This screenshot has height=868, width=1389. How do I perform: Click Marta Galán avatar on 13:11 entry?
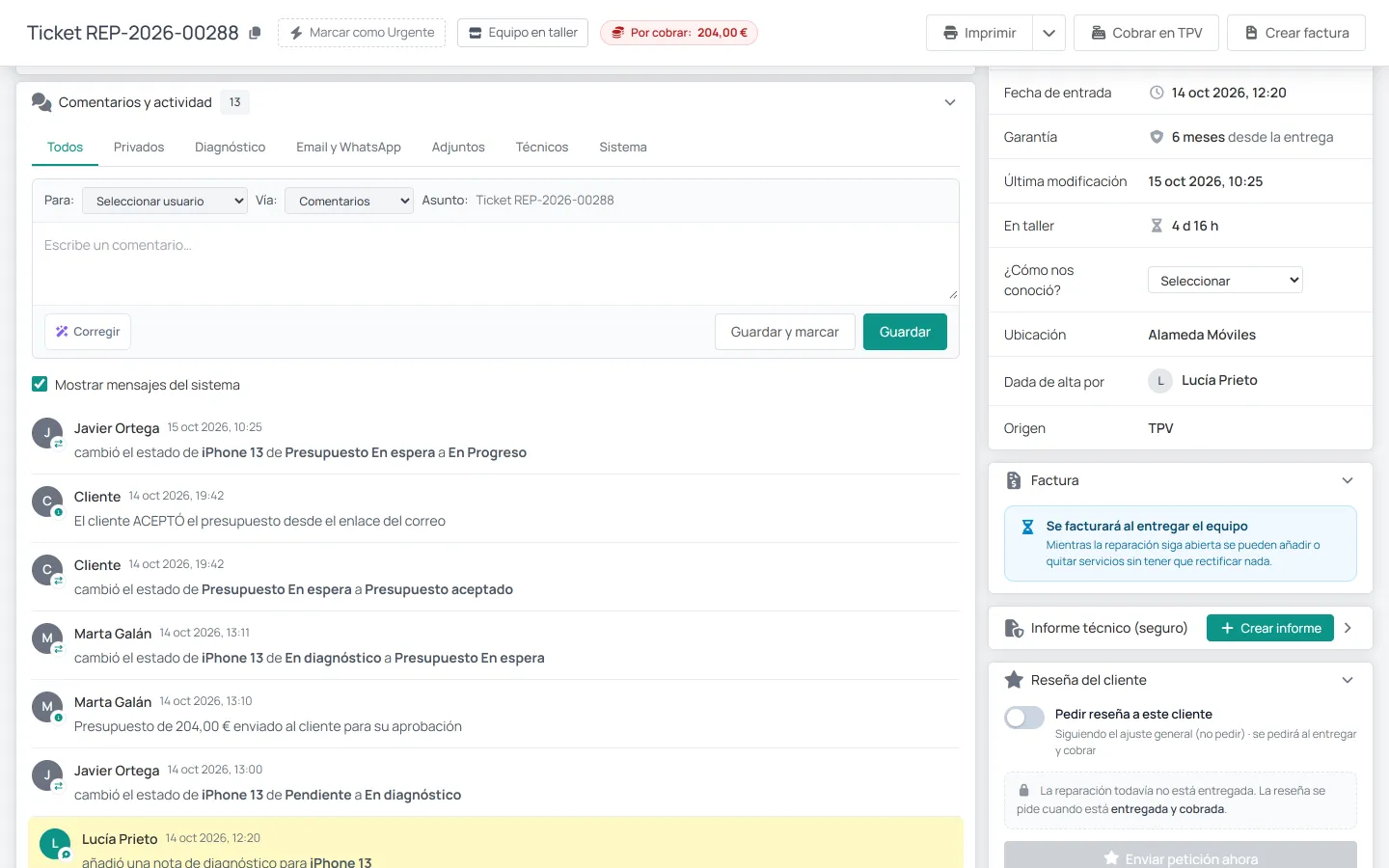[x=47, y=638]
